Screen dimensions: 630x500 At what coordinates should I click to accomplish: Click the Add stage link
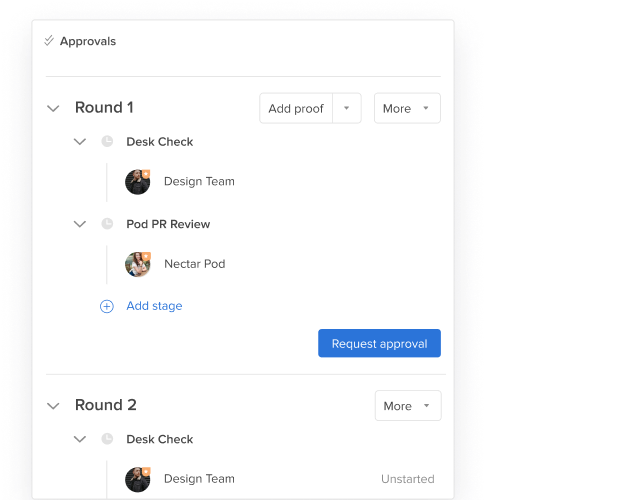pos(154,306)
